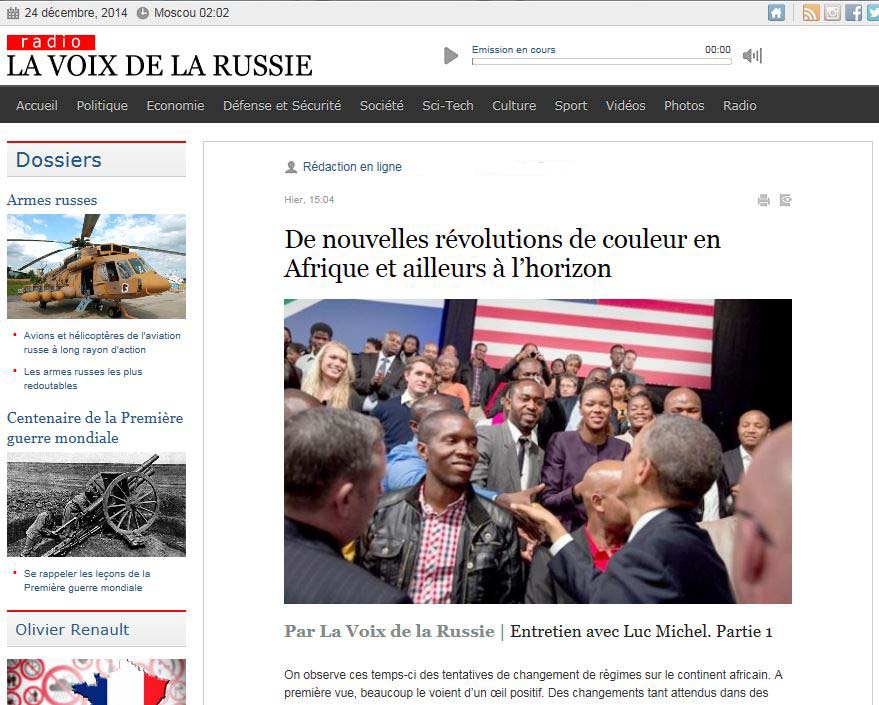This screenshot has width=879, height=705.
Task: Click the article headline about révolutions de couleur
Action: coord(502,254)
